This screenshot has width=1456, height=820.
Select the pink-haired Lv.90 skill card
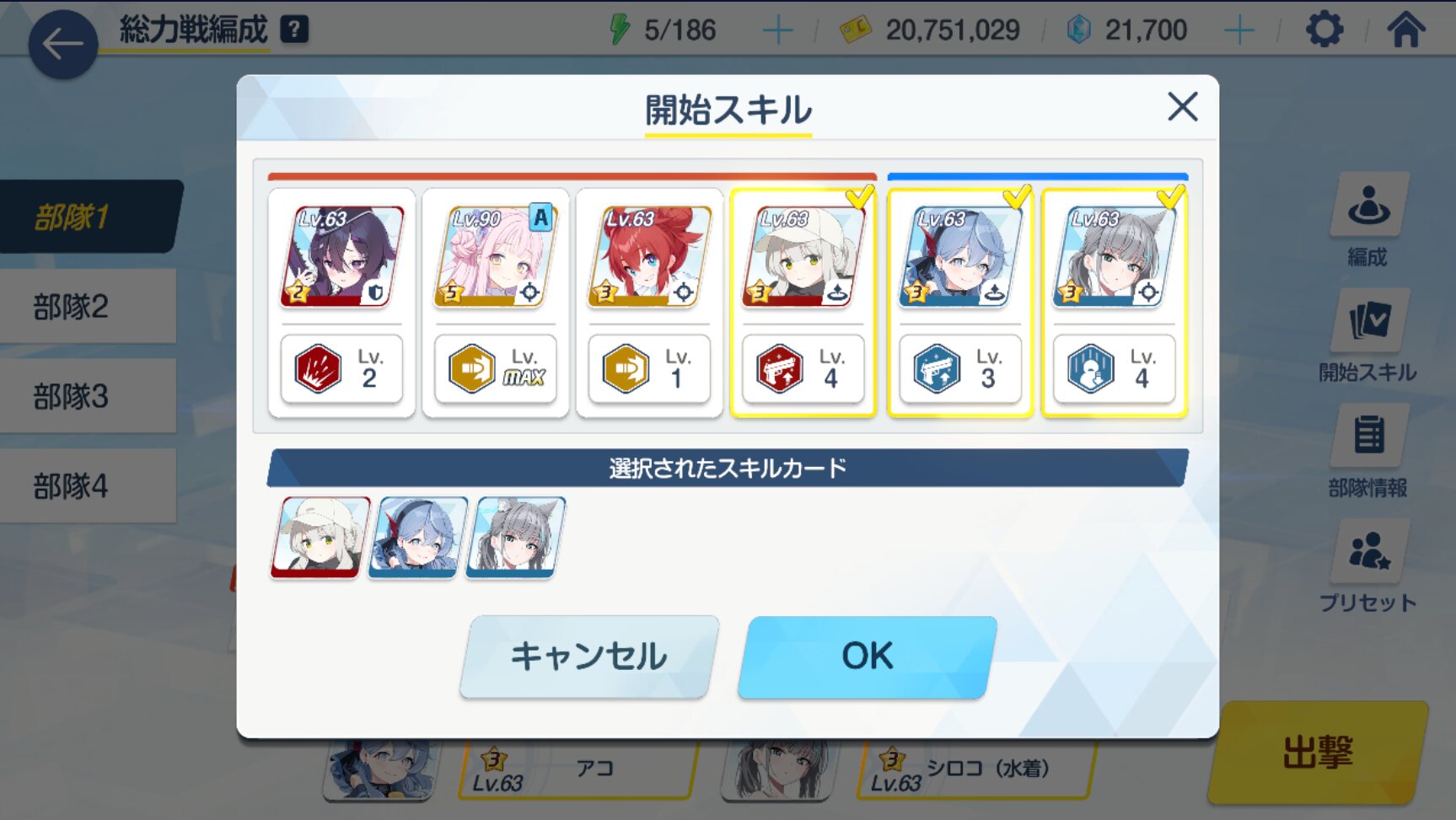(x=496, y=303)
